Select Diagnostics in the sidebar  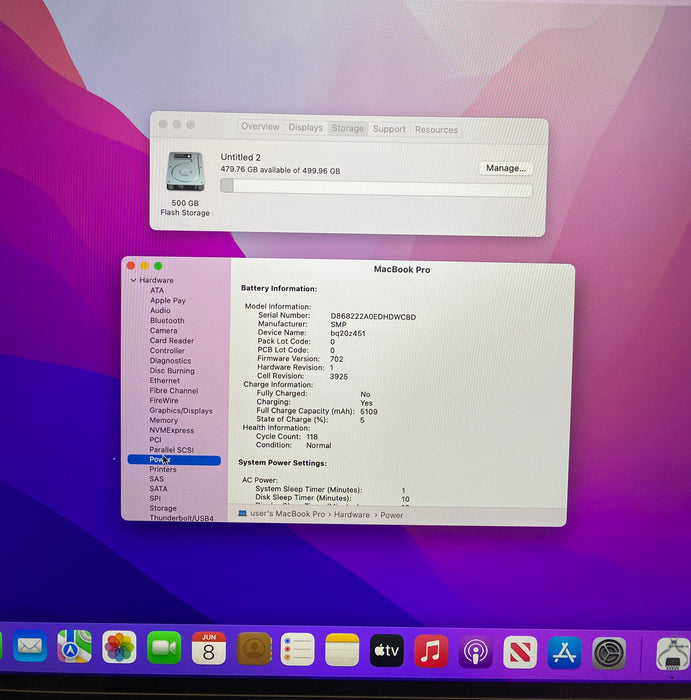pos(170,361)
